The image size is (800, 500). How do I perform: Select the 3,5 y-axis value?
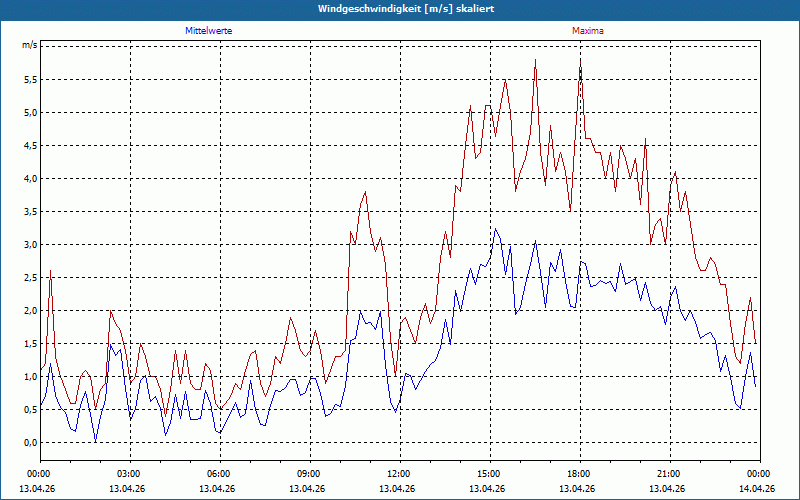(31, 212)
